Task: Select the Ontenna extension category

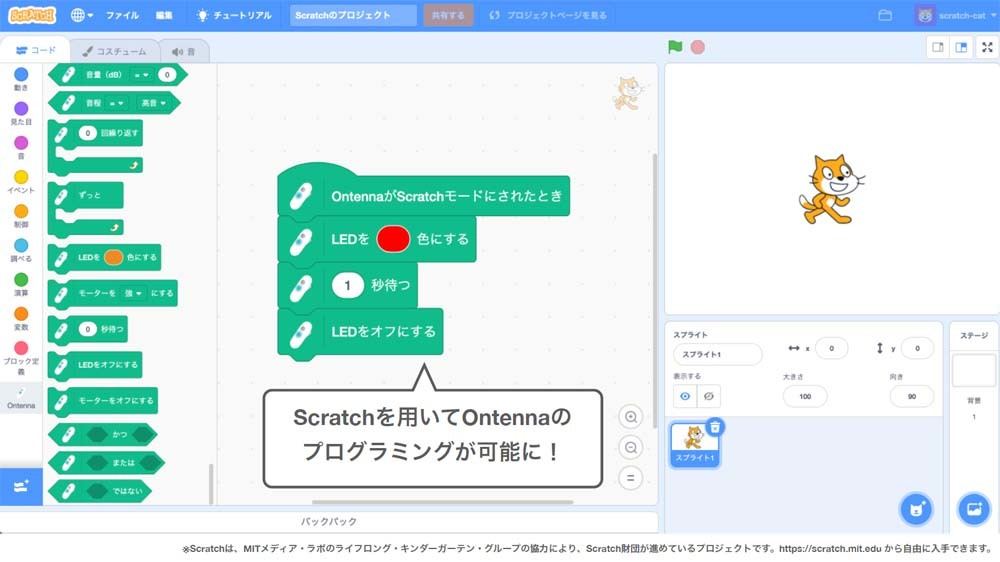Action: [x=21, y=398]
